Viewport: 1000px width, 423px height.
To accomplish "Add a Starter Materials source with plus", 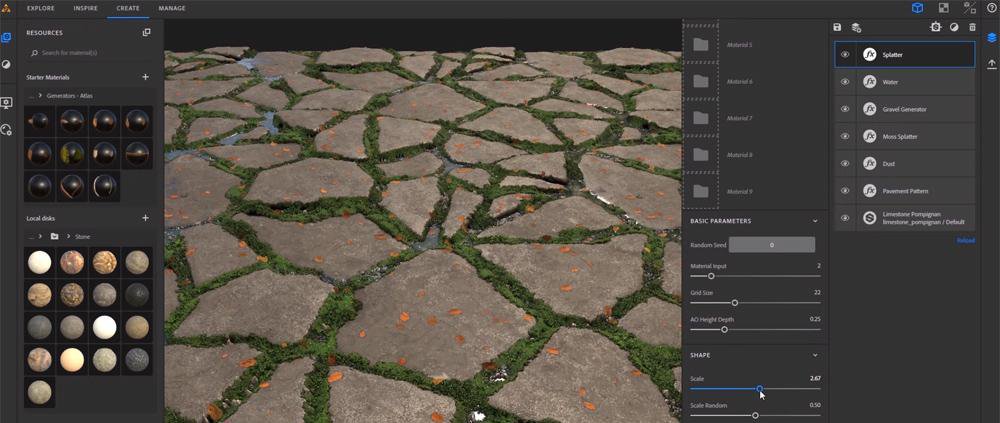I will (145, 77).
